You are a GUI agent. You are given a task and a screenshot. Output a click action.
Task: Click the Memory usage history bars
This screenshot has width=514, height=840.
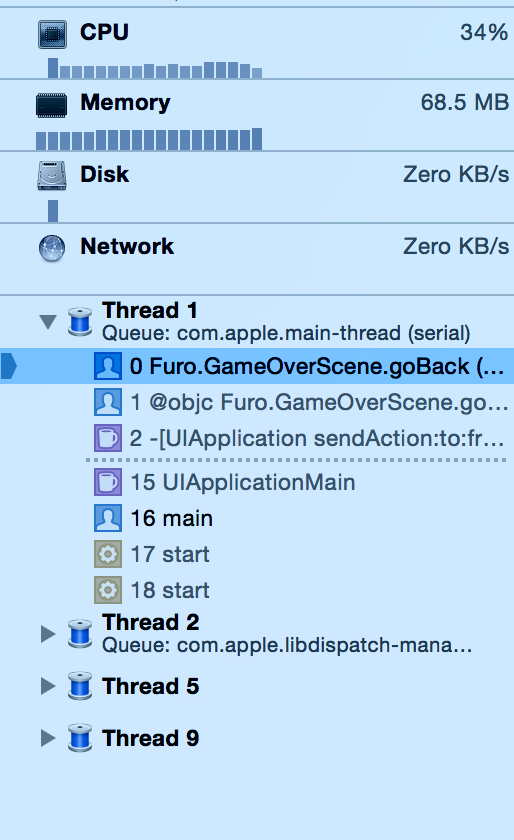[149, 139]
